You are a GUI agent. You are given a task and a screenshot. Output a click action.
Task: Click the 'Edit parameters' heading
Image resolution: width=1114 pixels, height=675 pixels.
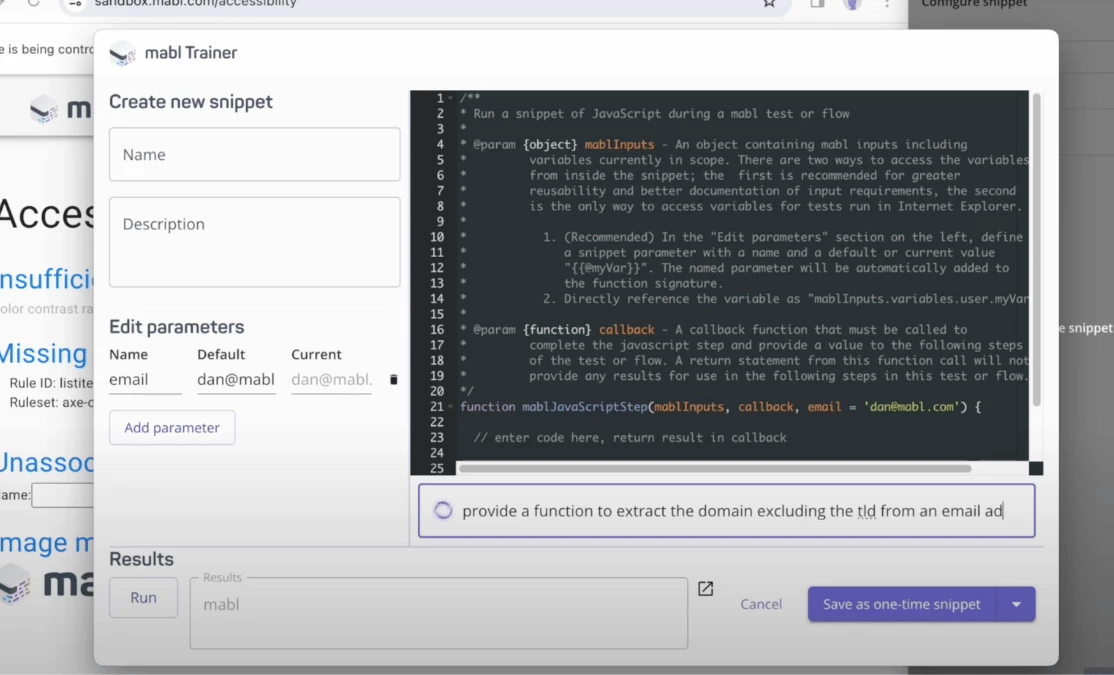coord(176,327)
